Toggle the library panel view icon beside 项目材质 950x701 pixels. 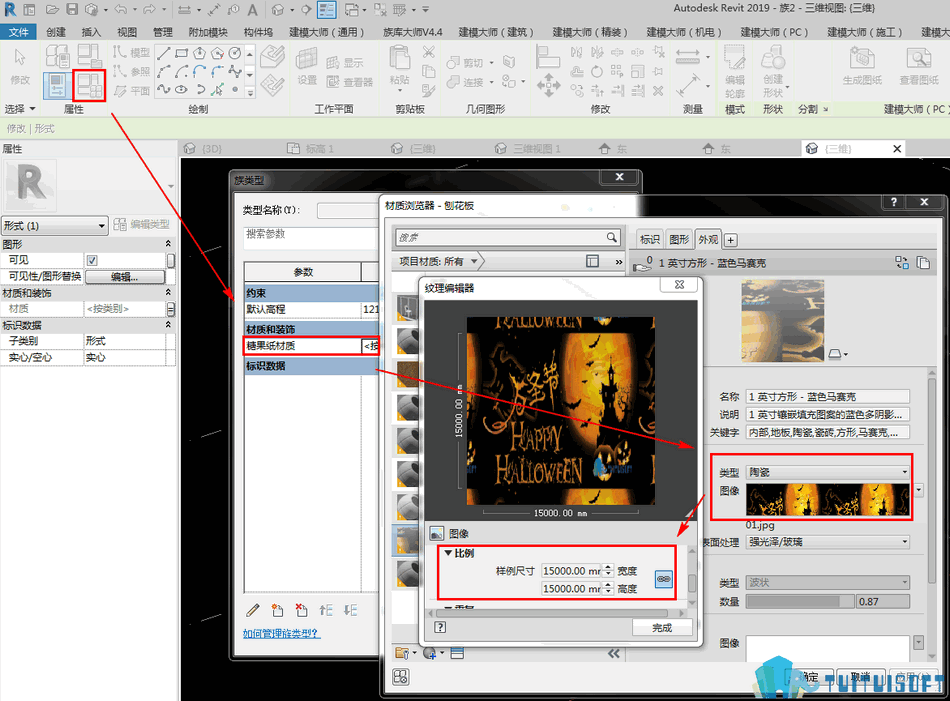[x=592, y=261]
